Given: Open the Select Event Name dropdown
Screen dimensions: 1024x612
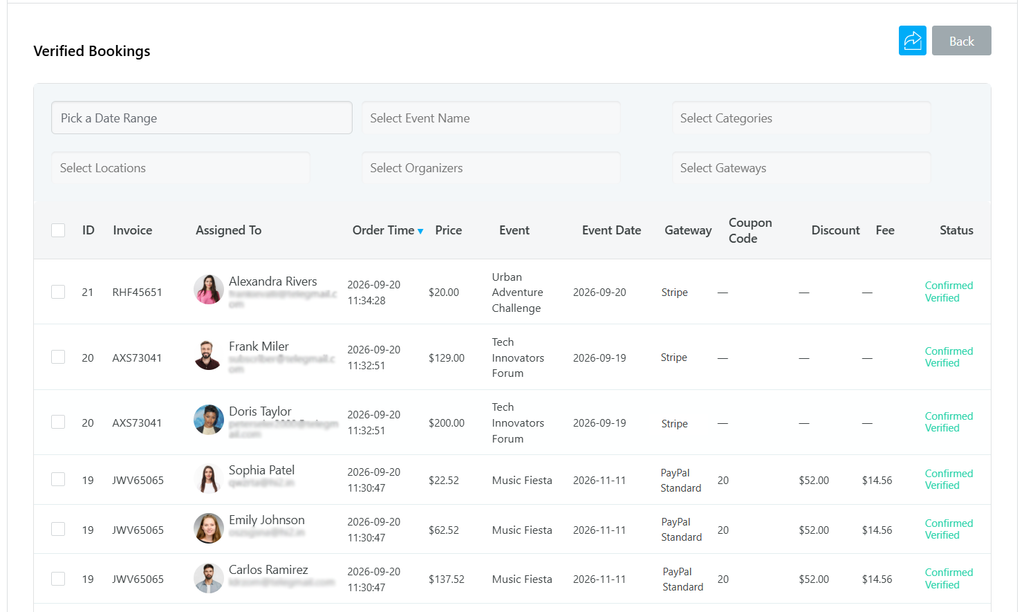Looking at the screenshot, I should [x=491, y=118].
